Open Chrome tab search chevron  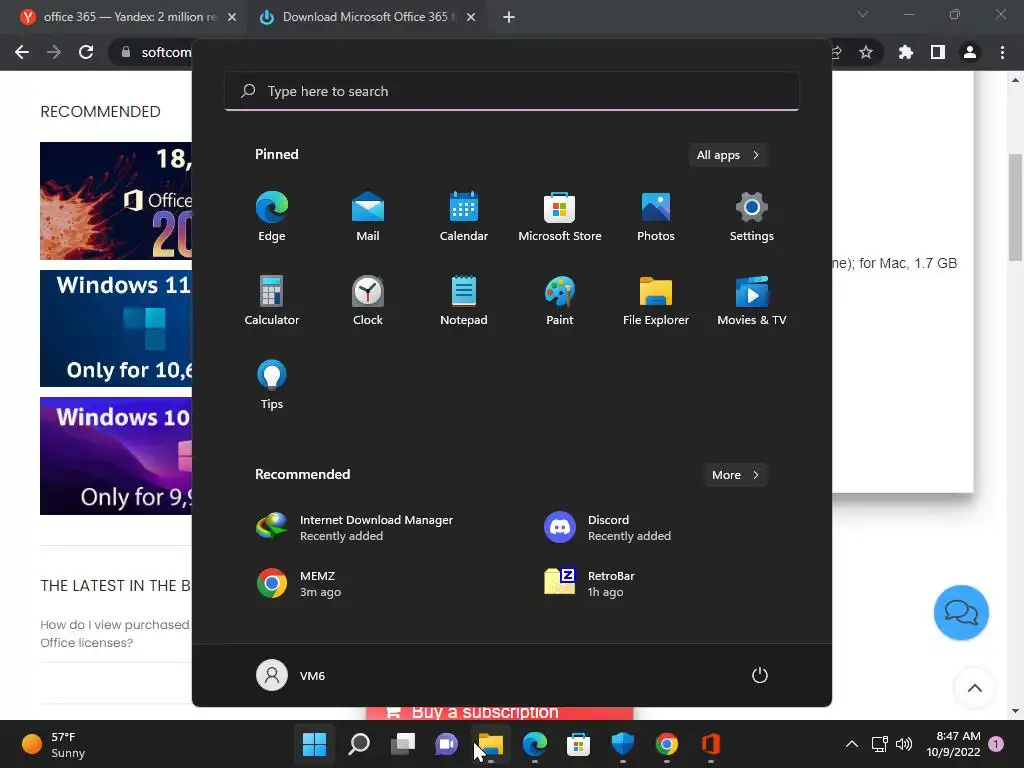(863, 14)
